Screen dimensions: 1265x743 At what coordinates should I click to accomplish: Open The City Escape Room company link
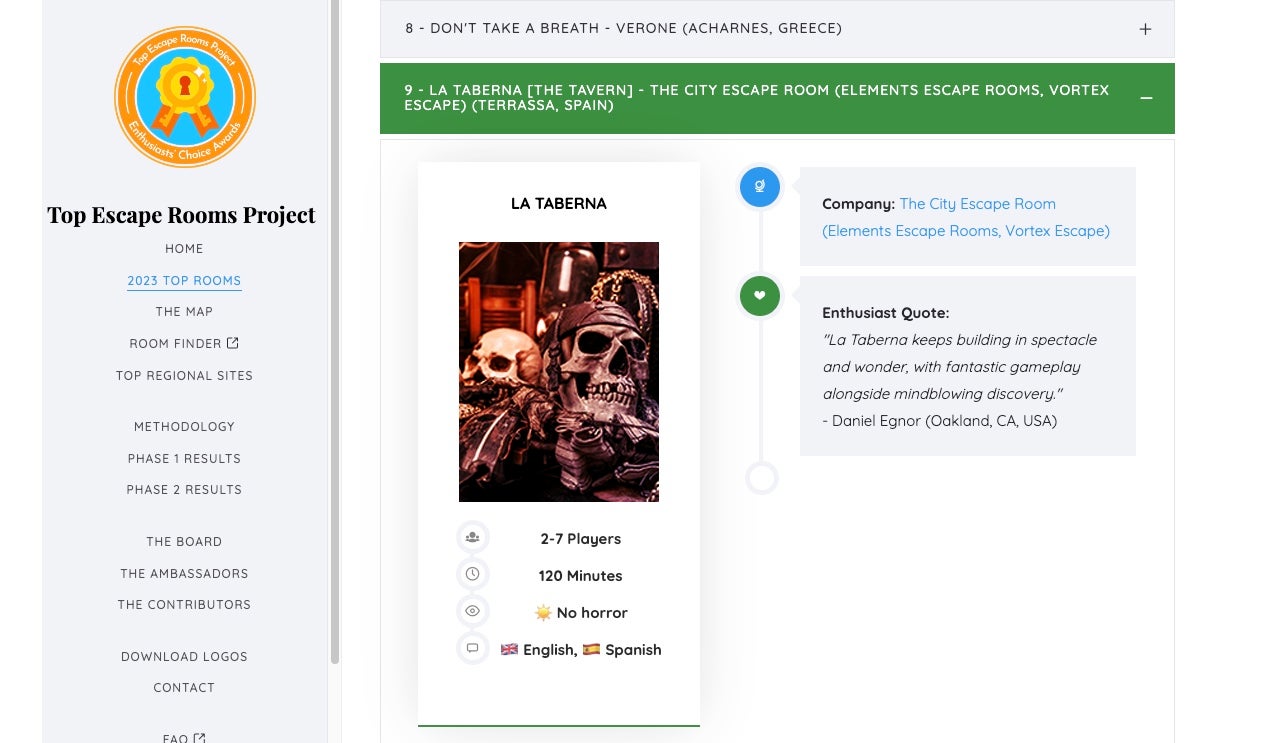(977, 204)
